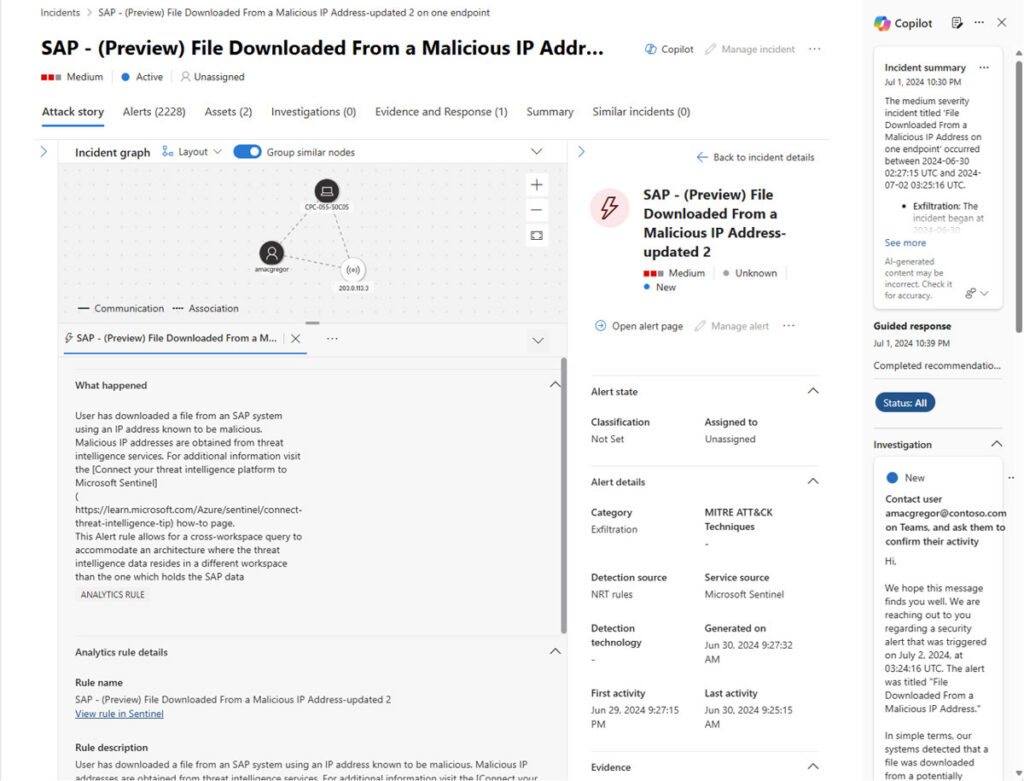
Task: Zoom out on the incident graph
Action: 537,210
